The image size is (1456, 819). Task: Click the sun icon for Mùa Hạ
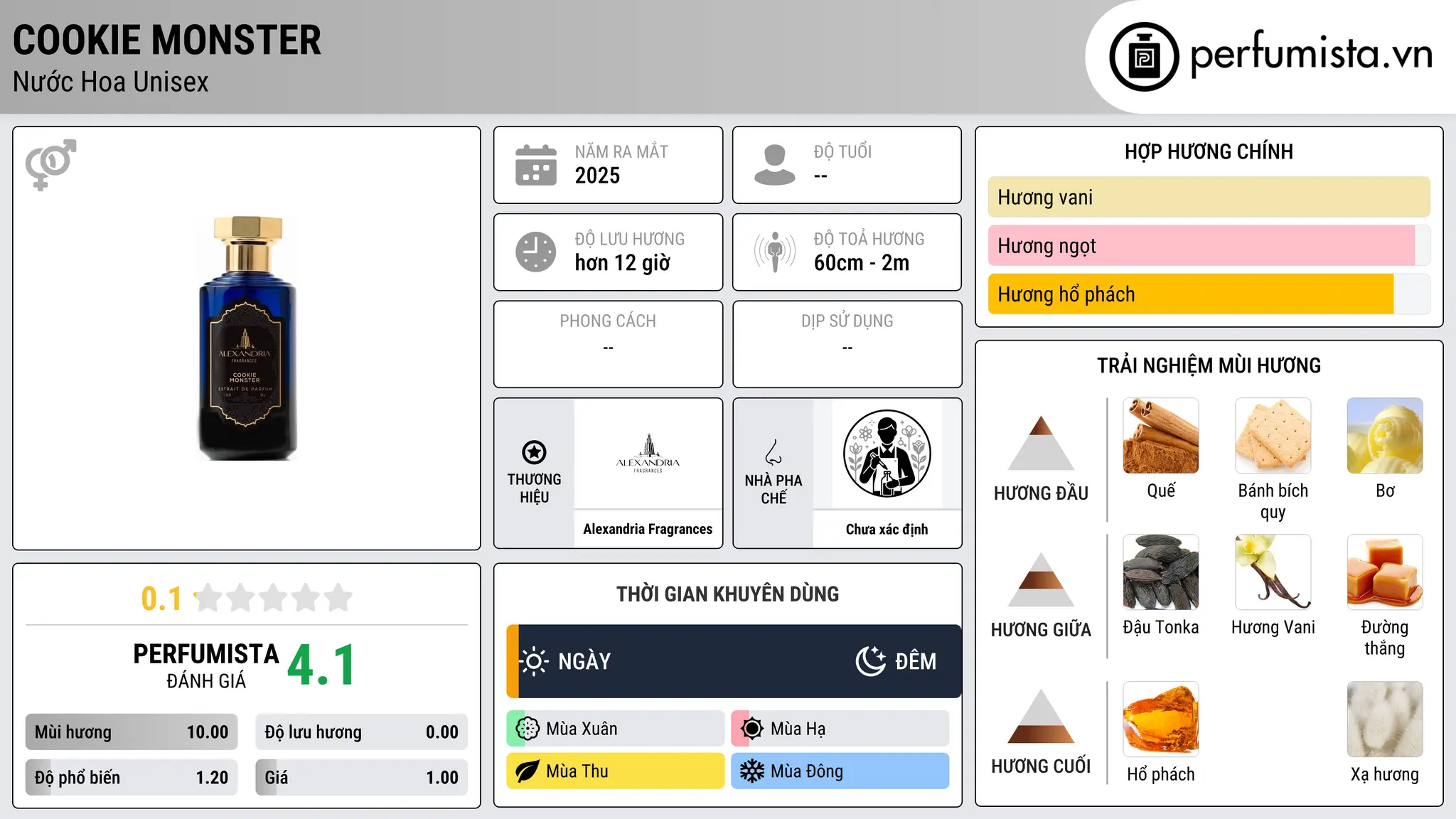pyautogui.click(x=751, y=729)
